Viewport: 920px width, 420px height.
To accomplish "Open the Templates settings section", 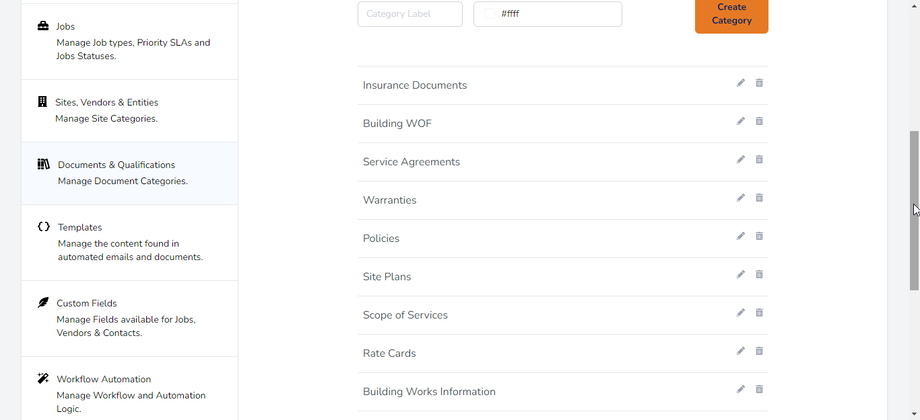I will pyautogui.click(x=130, y=242).
